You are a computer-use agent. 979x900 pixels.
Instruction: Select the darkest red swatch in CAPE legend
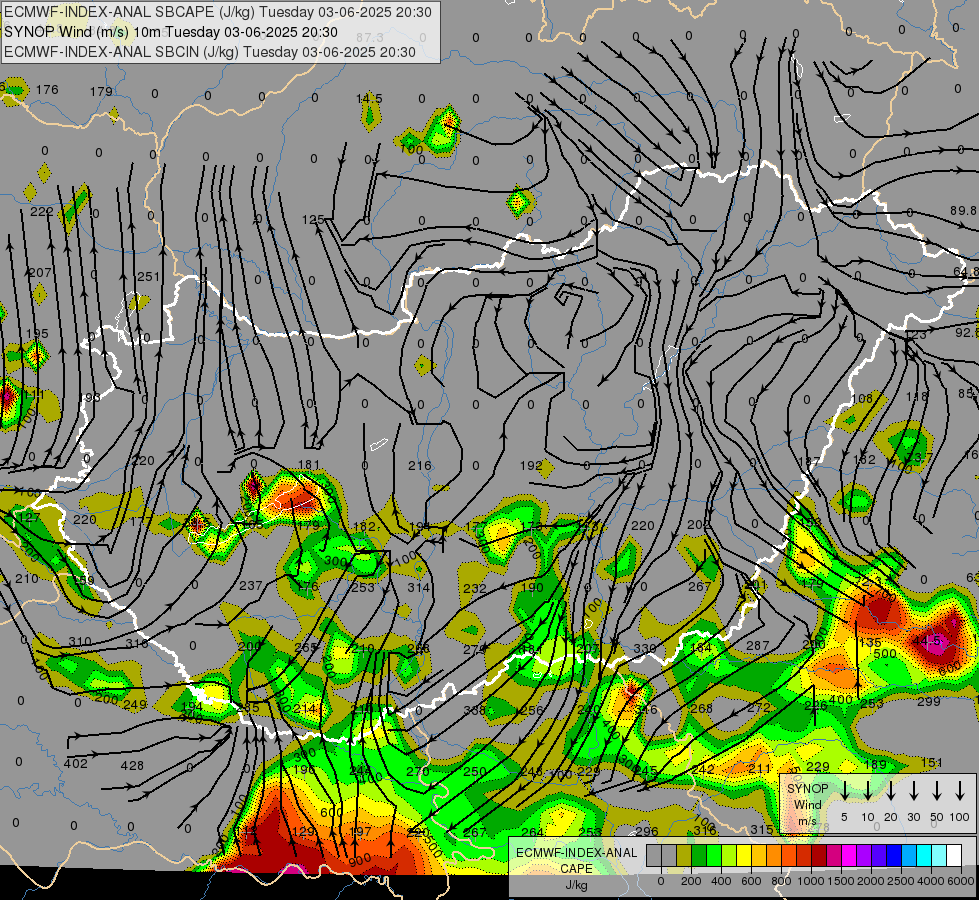(819, 856)
